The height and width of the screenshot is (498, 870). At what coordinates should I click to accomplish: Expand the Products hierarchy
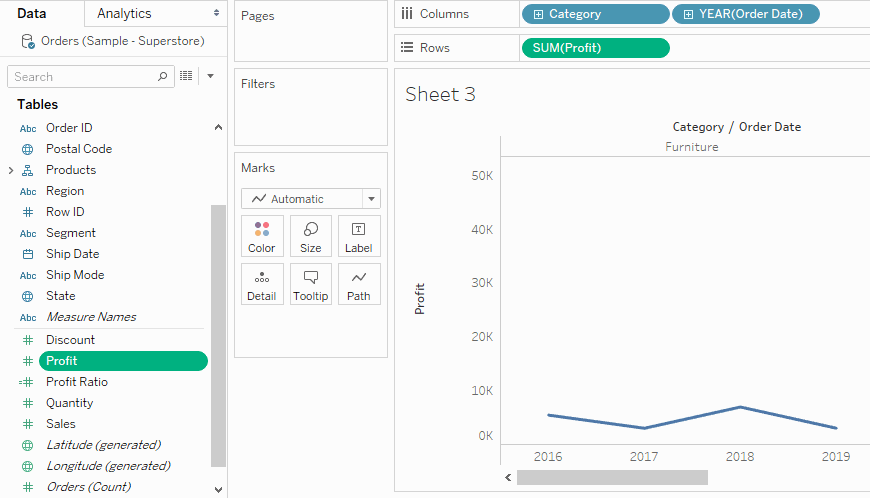pyautogui.click(x=11, y=170)
